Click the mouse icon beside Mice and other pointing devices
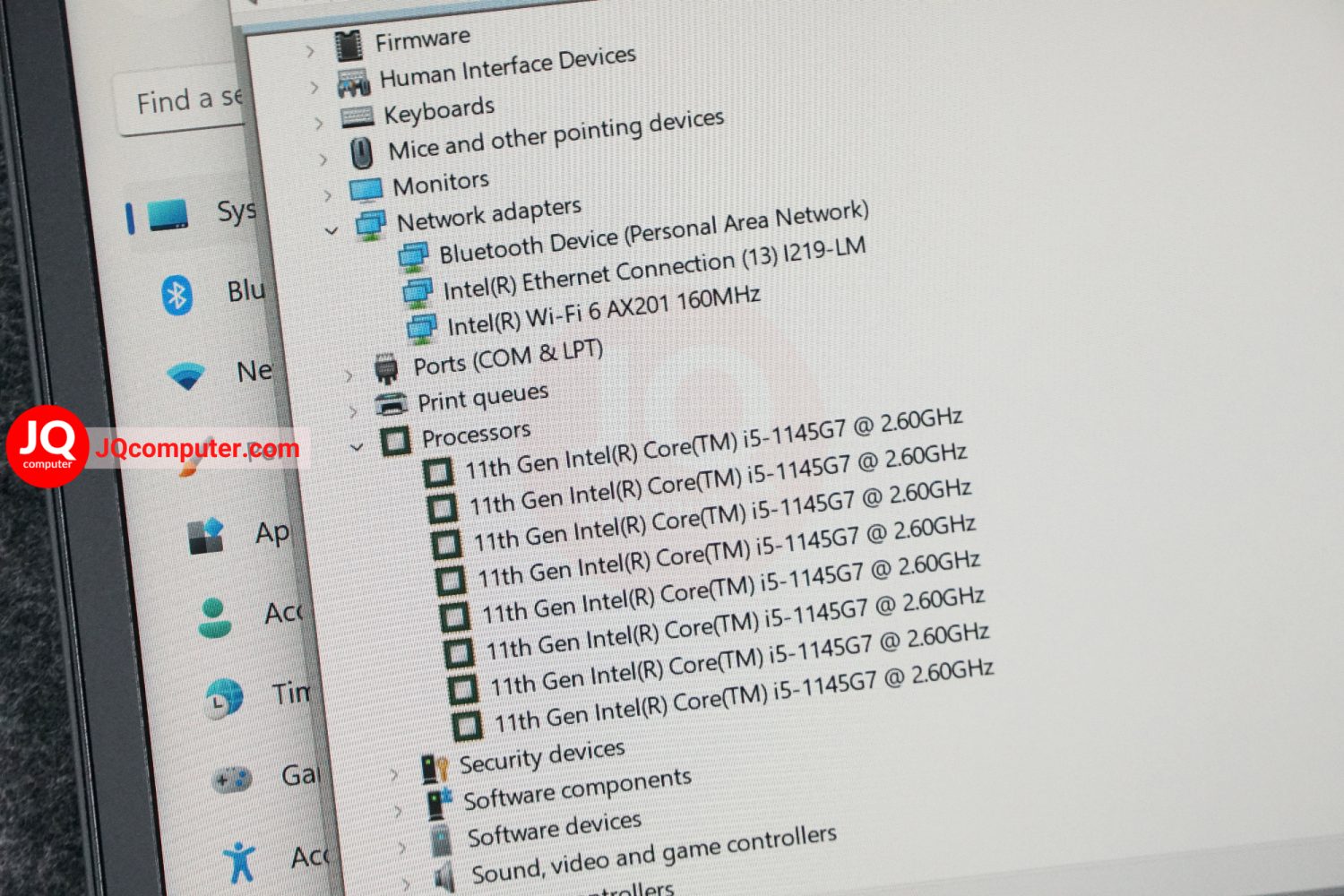This screenshot has height=896, width=1344. 362,152
